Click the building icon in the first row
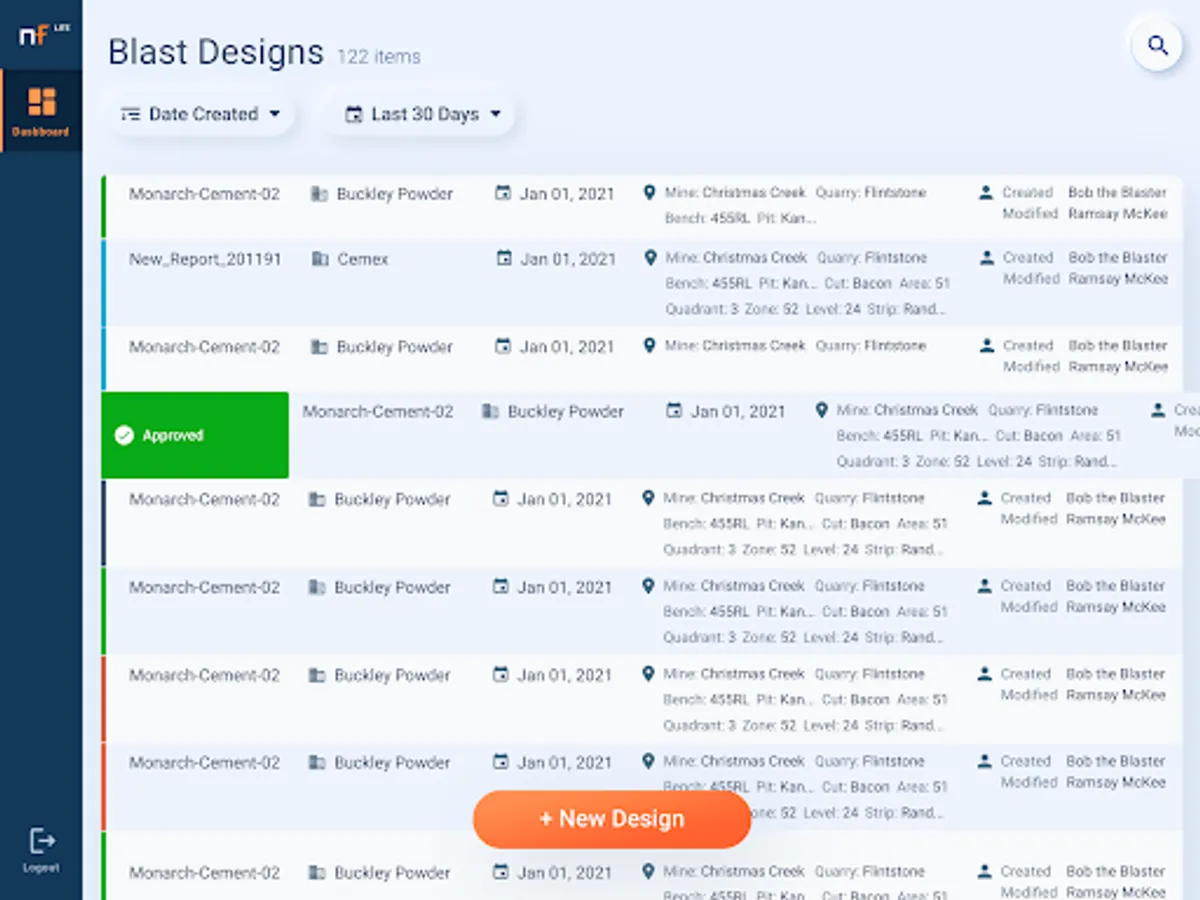Image resolution: width=1200 pixels, height=900 pixels. point(319,194)
